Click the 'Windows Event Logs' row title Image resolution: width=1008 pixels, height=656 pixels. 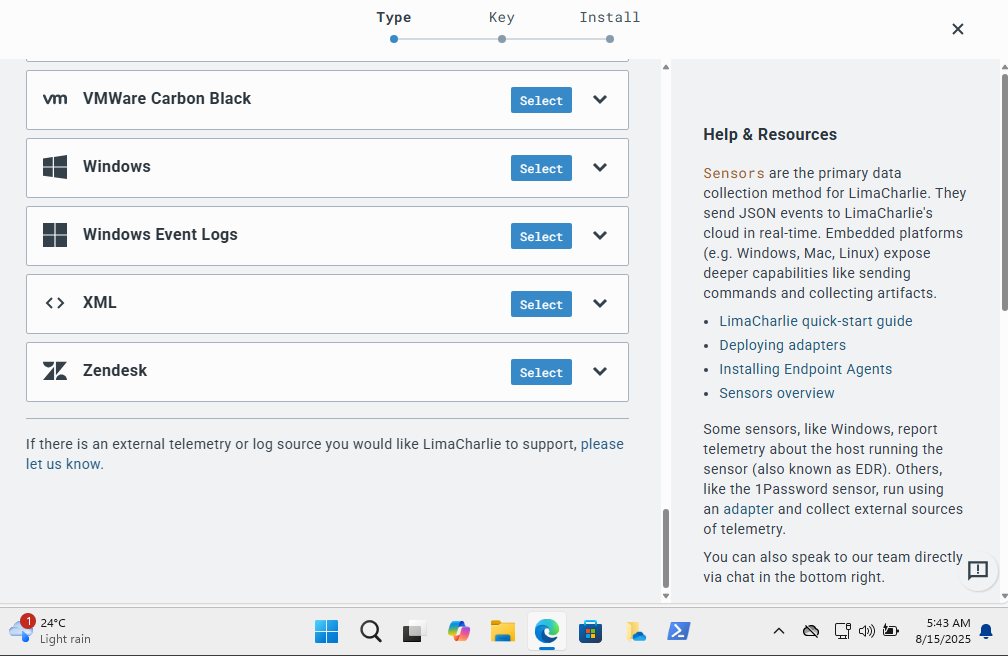160,235
